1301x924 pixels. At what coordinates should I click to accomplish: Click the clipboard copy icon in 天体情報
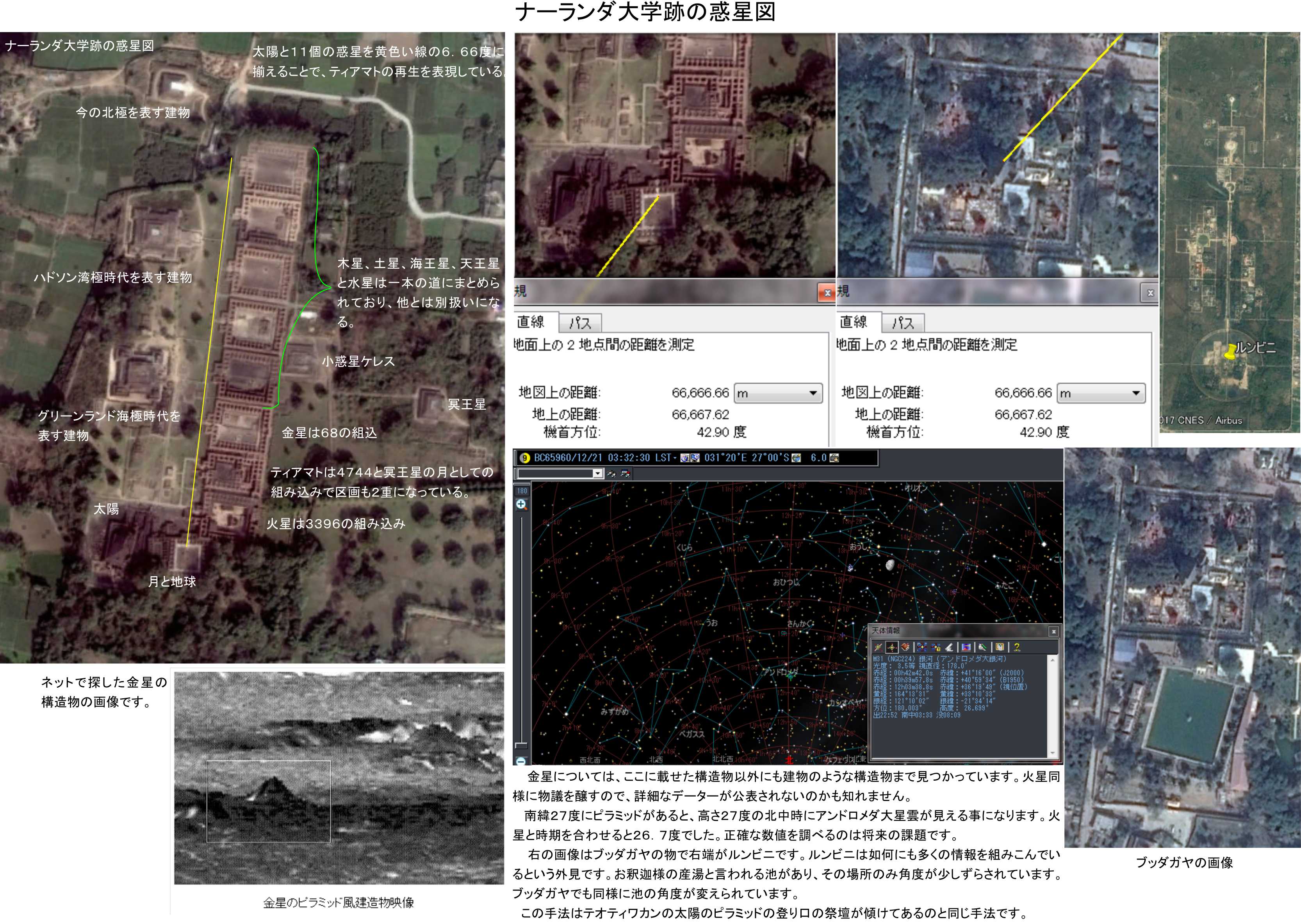click(x=1000, y=647)
